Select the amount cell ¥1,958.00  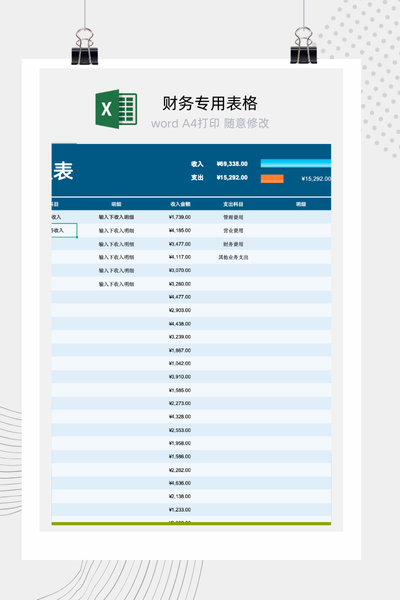pos(180,443)
